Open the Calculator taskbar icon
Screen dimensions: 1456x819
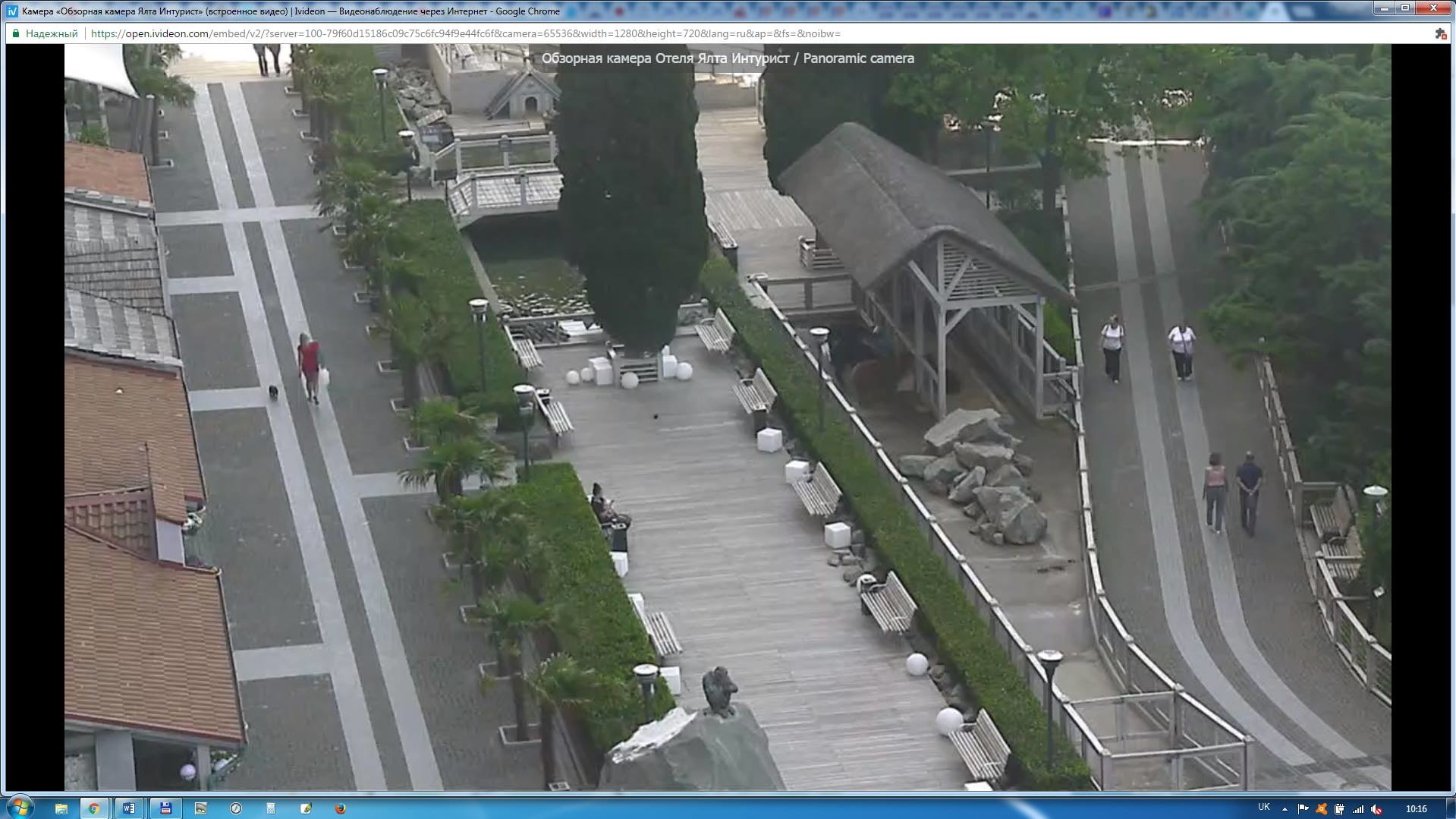pyautogui.click(x=271, y=808)
